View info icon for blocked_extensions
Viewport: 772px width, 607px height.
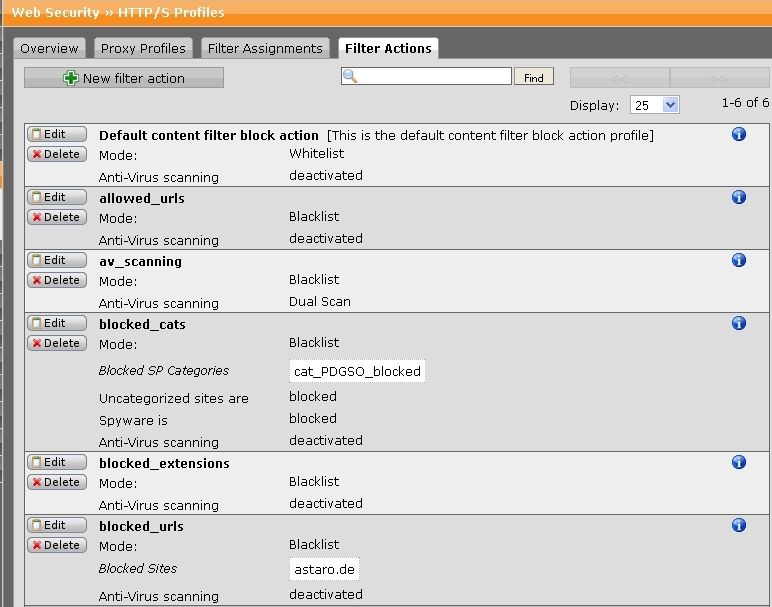pos(739,462)
